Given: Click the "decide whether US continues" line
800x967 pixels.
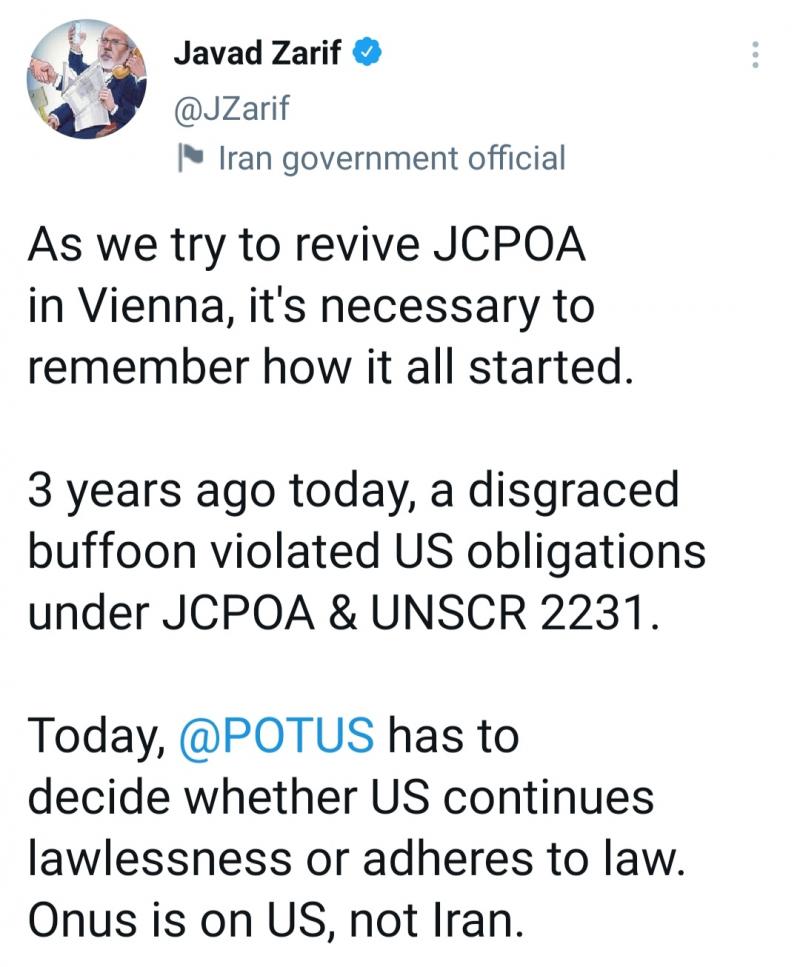Looking at the screenshot, I should coord(340,796).
